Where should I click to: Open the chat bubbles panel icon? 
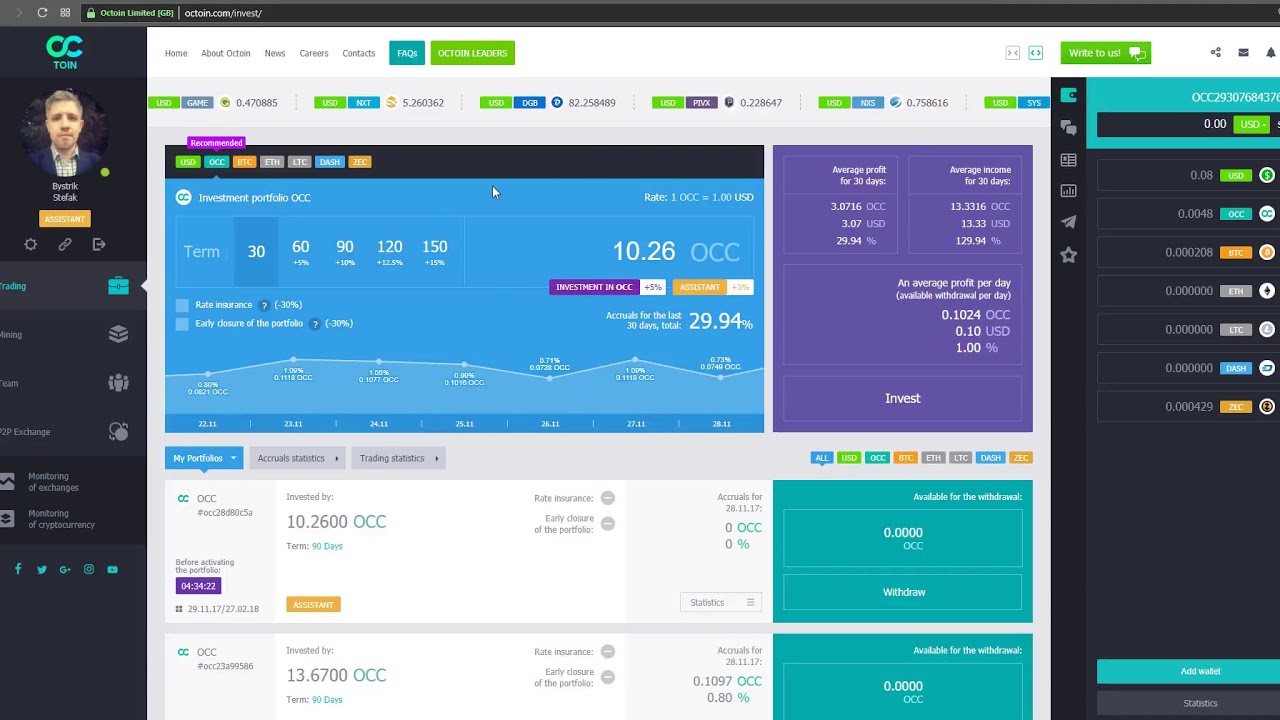[x=1069, y=128]
